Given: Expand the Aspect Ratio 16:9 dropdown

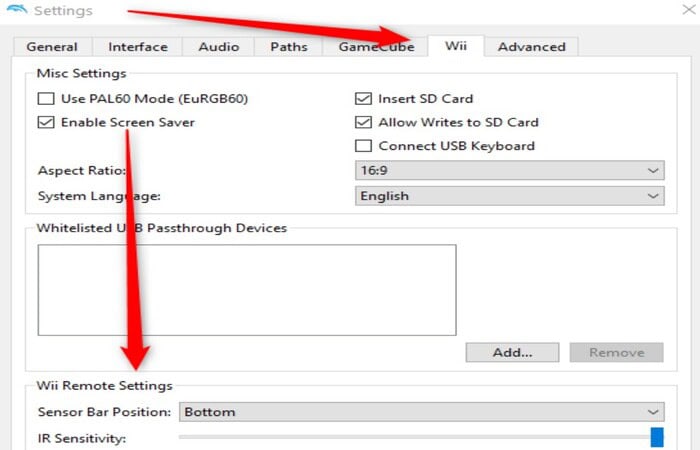Looking at the screenshot, I should (509, 171).
